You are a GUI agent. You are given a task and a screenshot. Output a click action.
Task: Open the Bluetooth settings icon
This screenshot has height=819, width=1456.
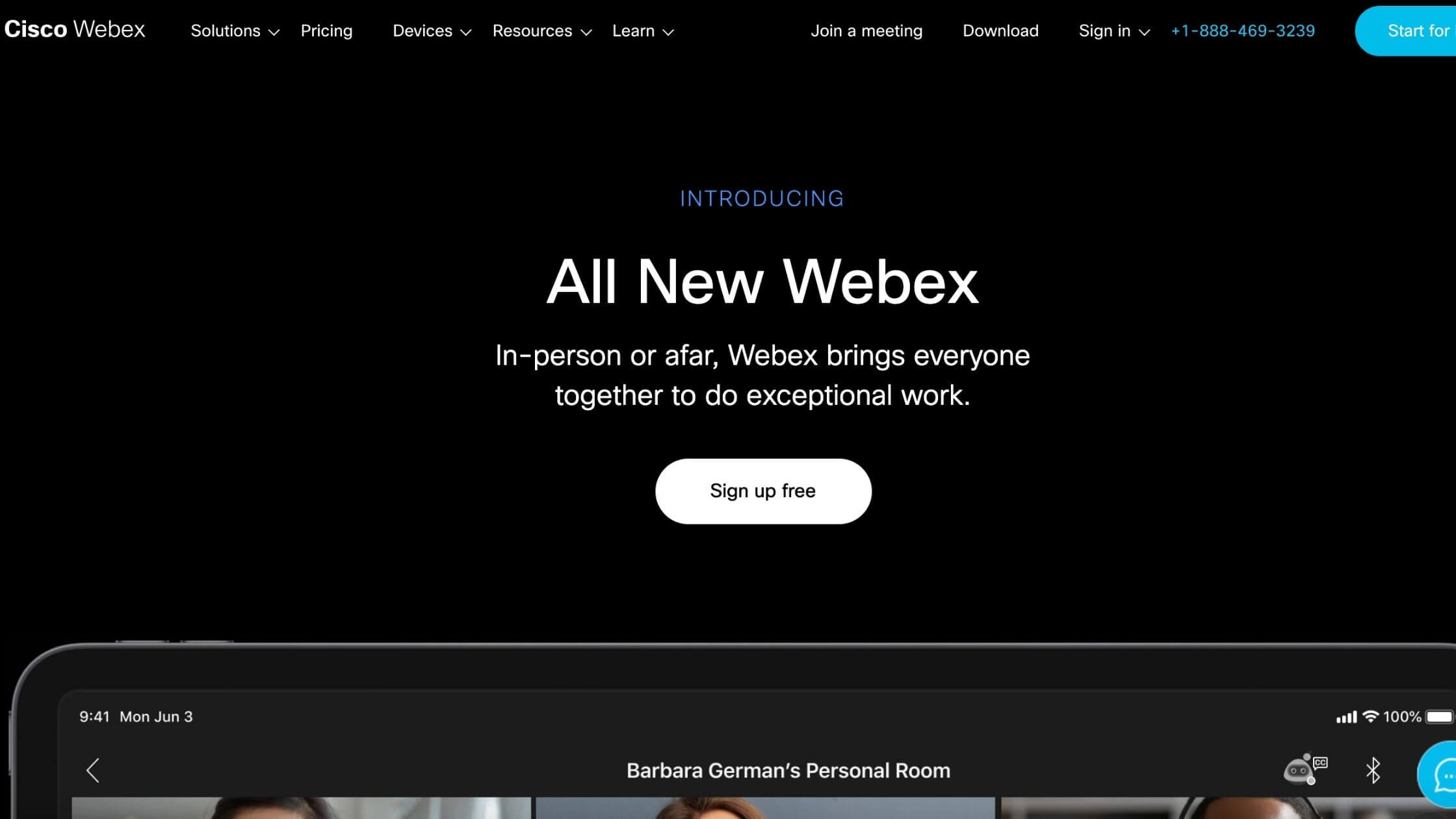click(x=1374, y=769)
